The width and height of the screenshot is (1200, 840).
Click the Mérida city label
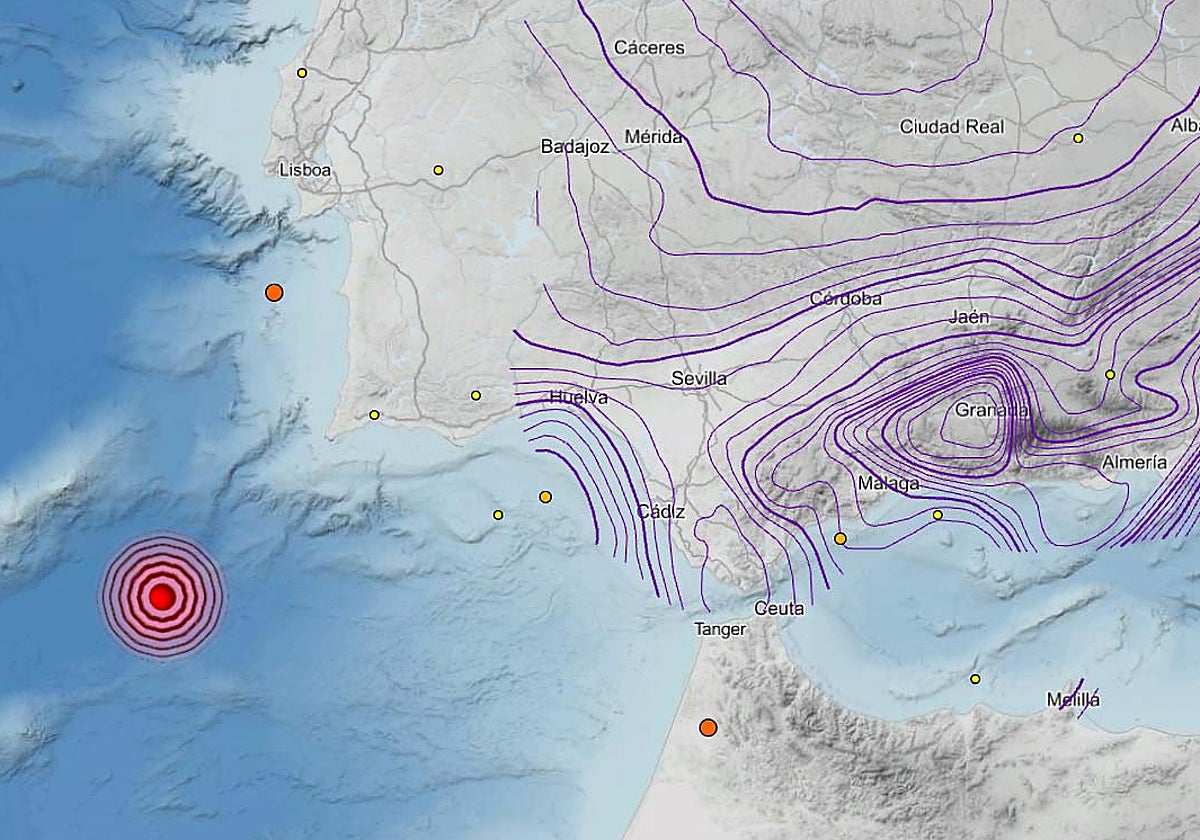653,136
